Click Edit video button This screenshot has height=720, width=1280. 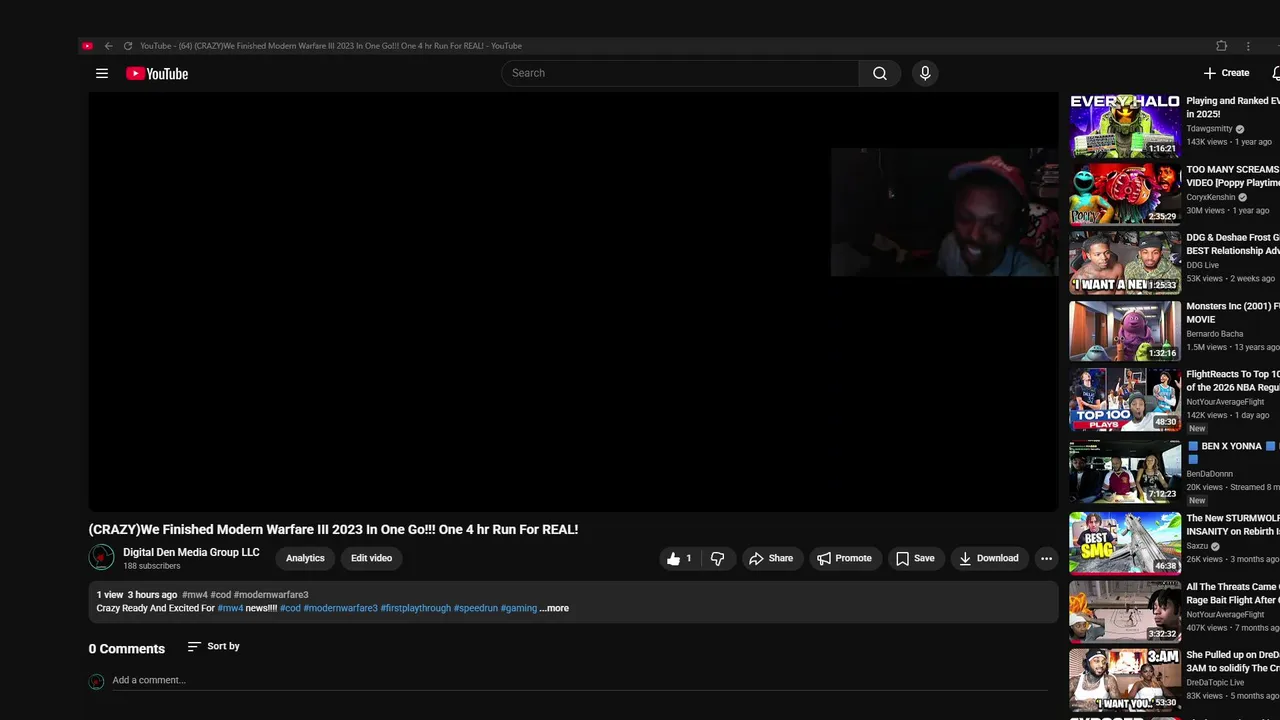tap(371, 558)
